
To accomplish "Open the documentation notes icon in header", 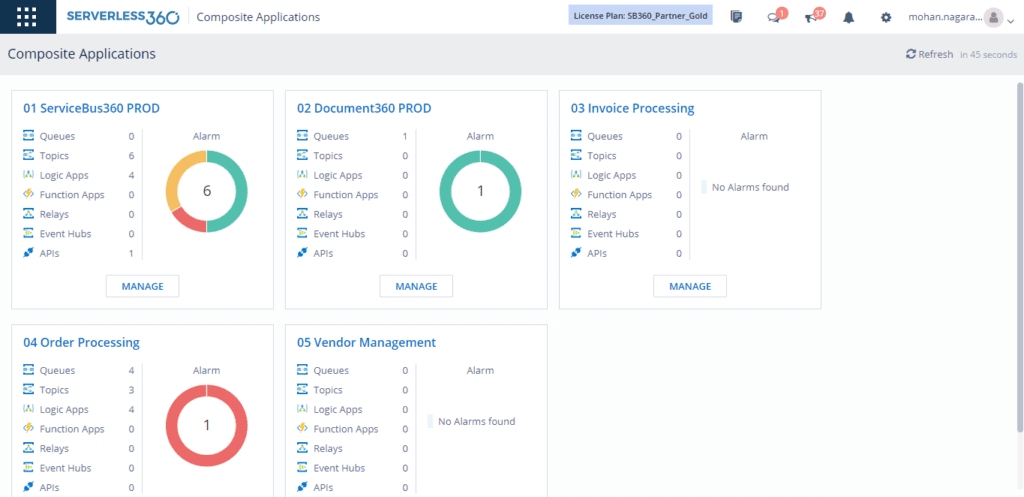I will point(737,17).
